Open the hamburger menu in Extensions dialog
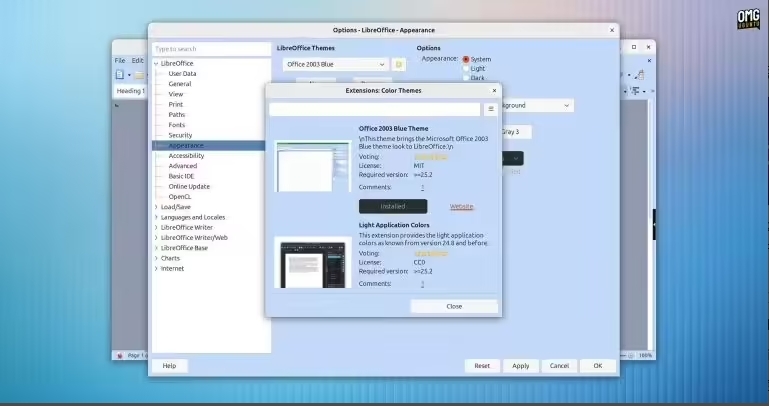This screenshot has height=406, width=769. pos(490,109)
